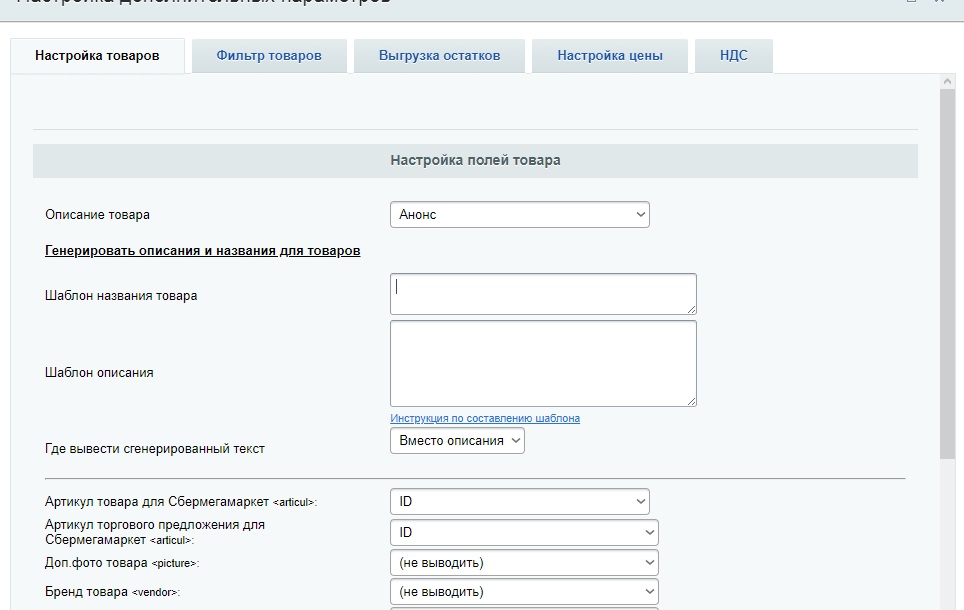Click Генерировать описания и названия для товаров
Viewport: 964px width, 610px height.
pyautogui.click(x=202, y=251)
